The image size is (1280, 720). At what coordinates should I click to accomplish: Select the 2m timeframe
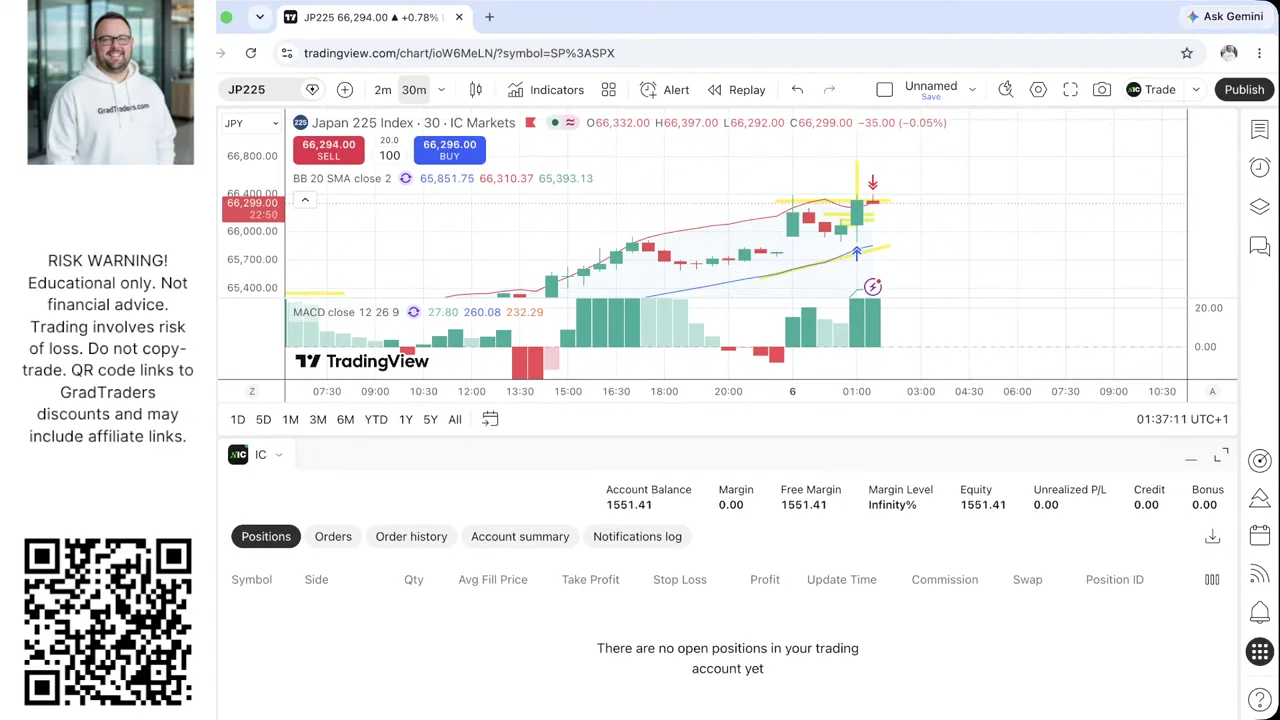[x=383, y=90]
